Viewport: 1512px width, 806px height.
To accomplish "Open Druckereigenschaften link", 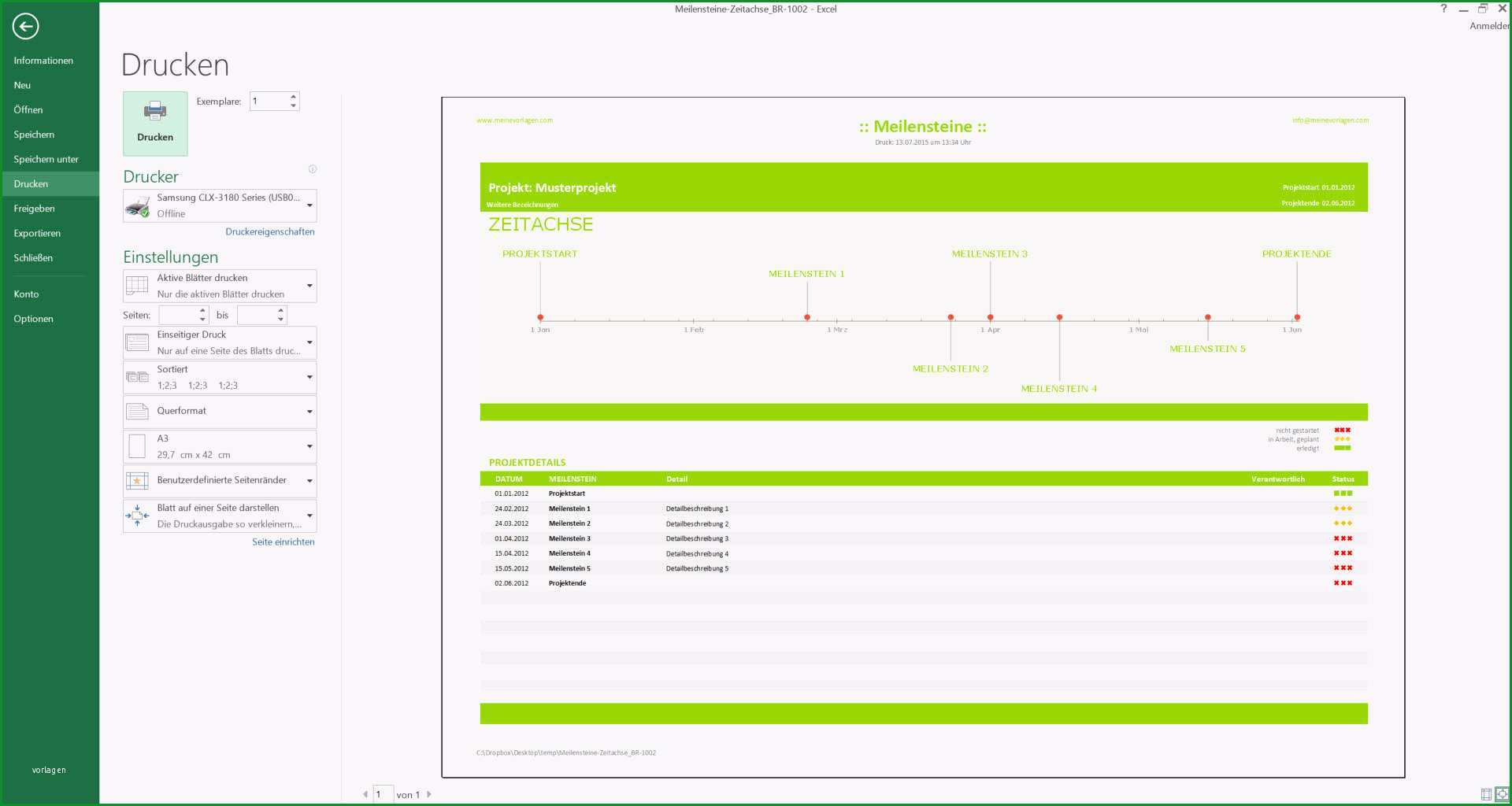I will tap(270, 231).
